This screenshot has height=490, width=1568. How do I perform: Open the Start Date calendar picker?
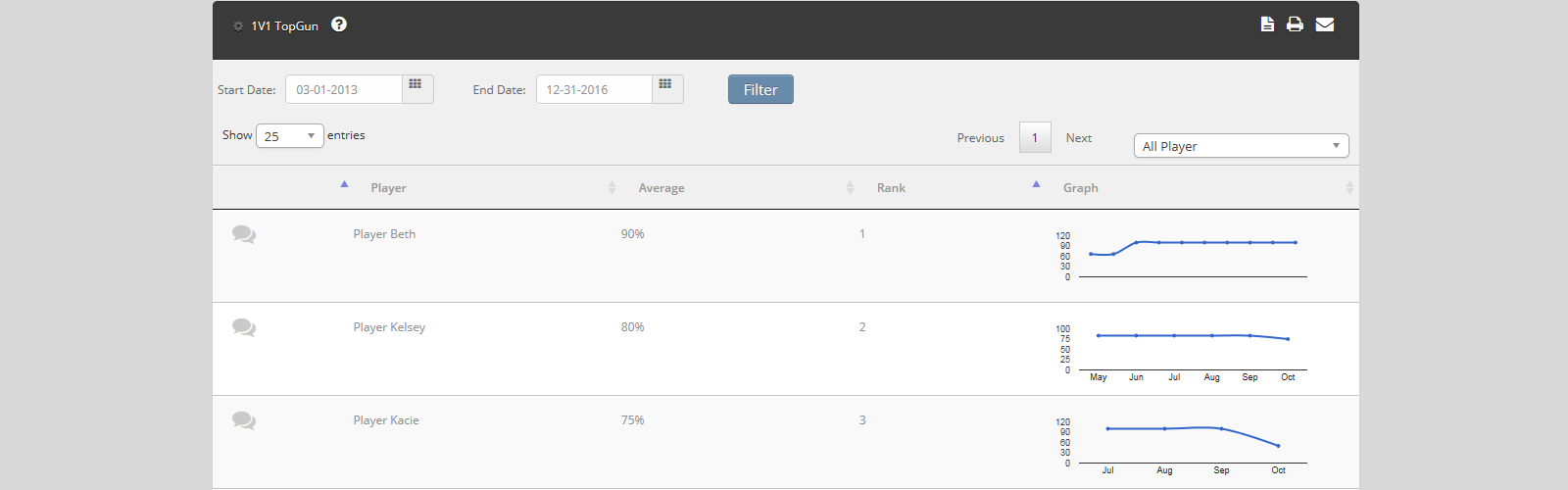pos(416,88)
